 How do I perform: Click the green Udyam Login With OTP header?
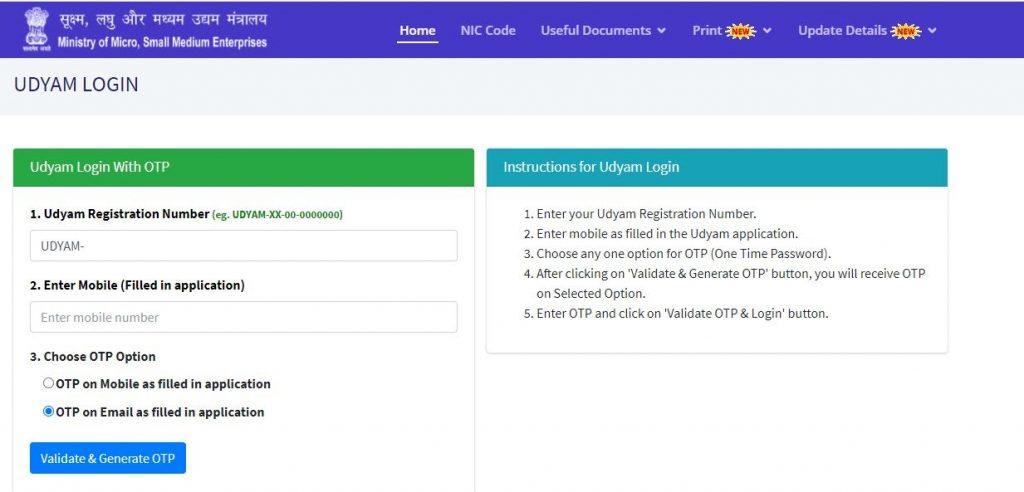[x=243, y=167]
